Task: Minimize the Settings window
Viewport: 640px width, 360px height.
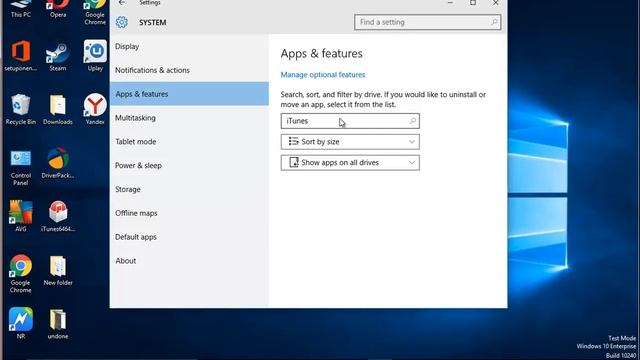Action: 450,3
